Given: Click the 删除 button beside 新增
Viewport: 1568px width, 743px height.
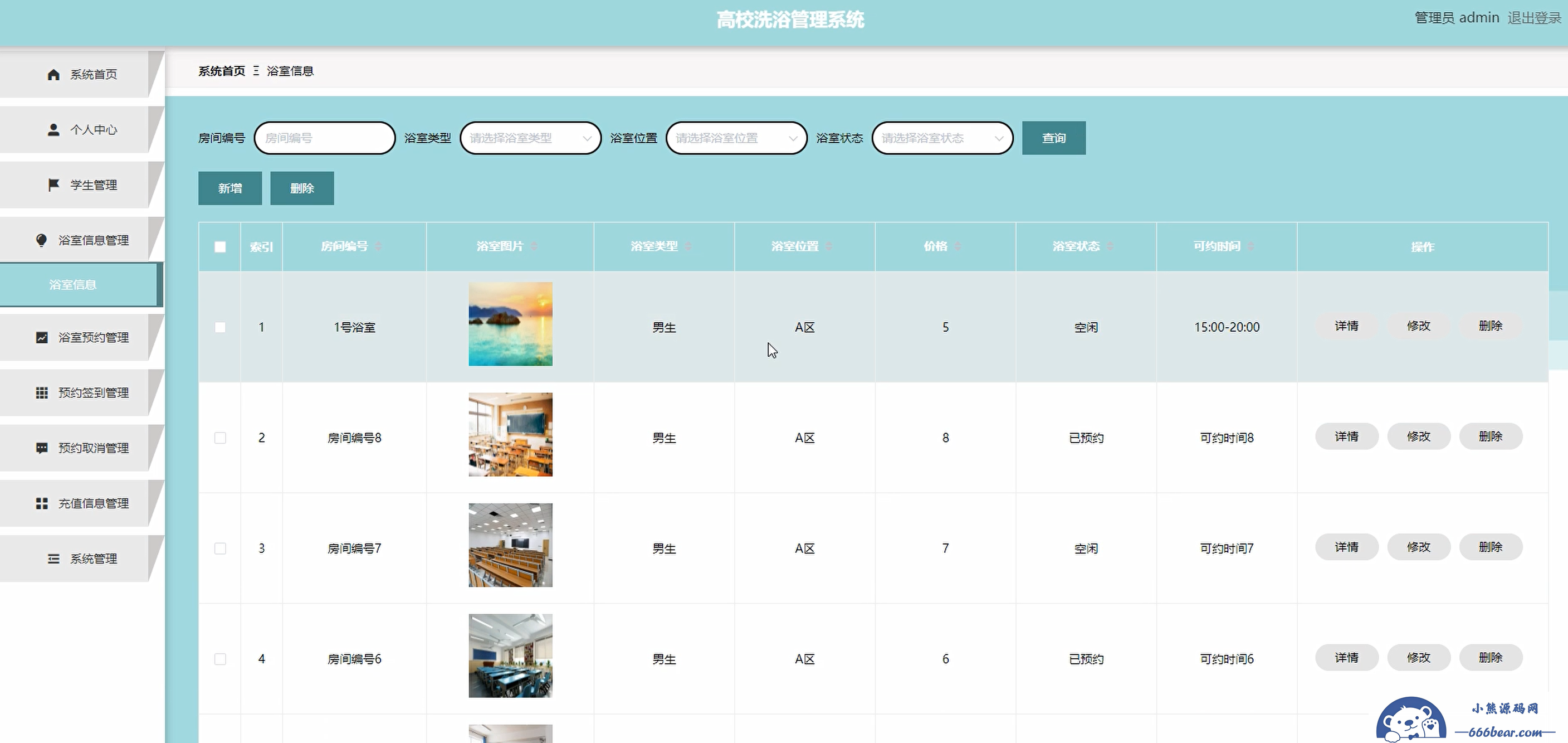Looking at the screenshot, I should click(x=302, y=188).
